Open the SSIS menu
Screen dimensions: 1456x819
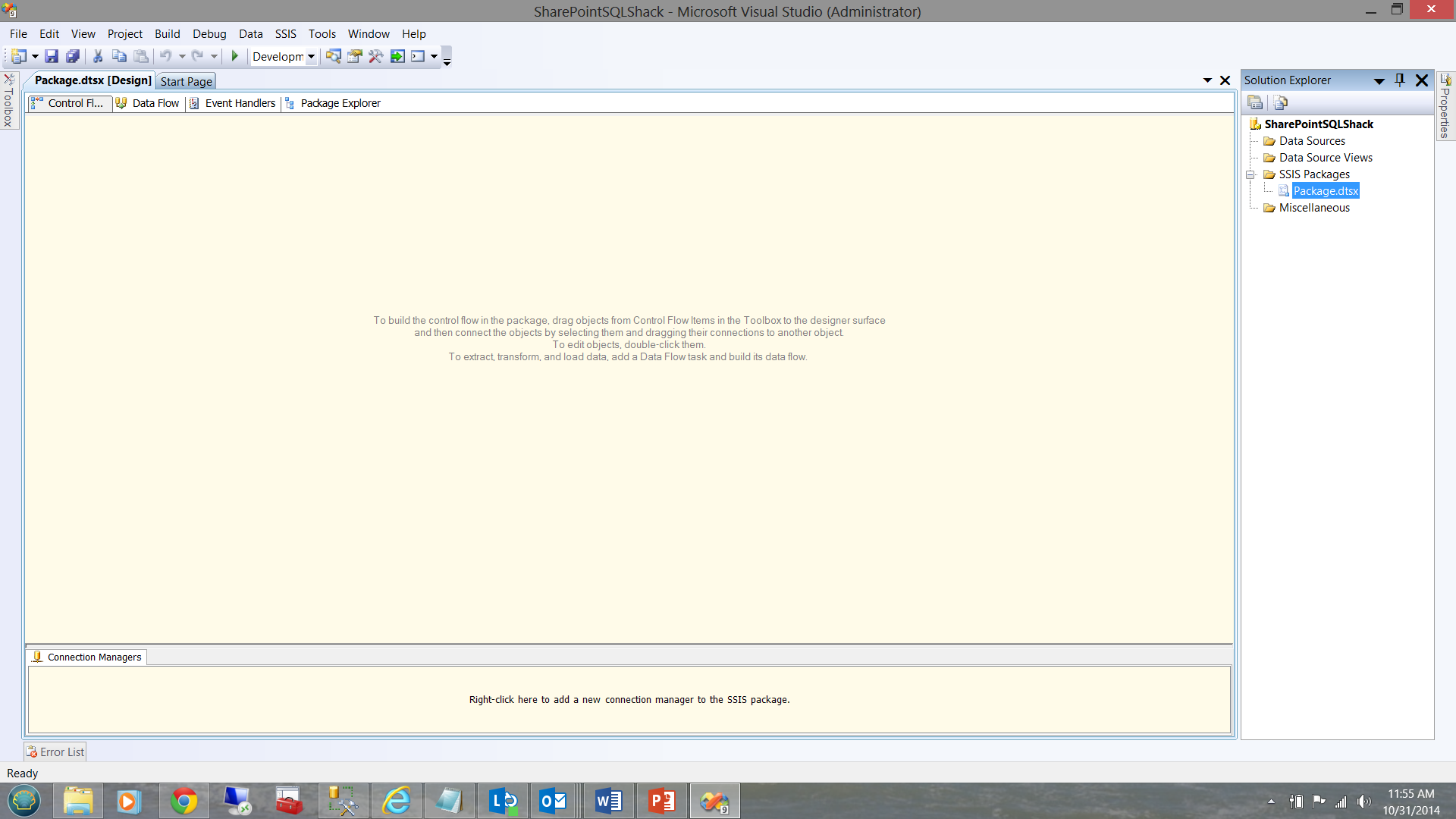pyautogui.click(x=285, y=33)
